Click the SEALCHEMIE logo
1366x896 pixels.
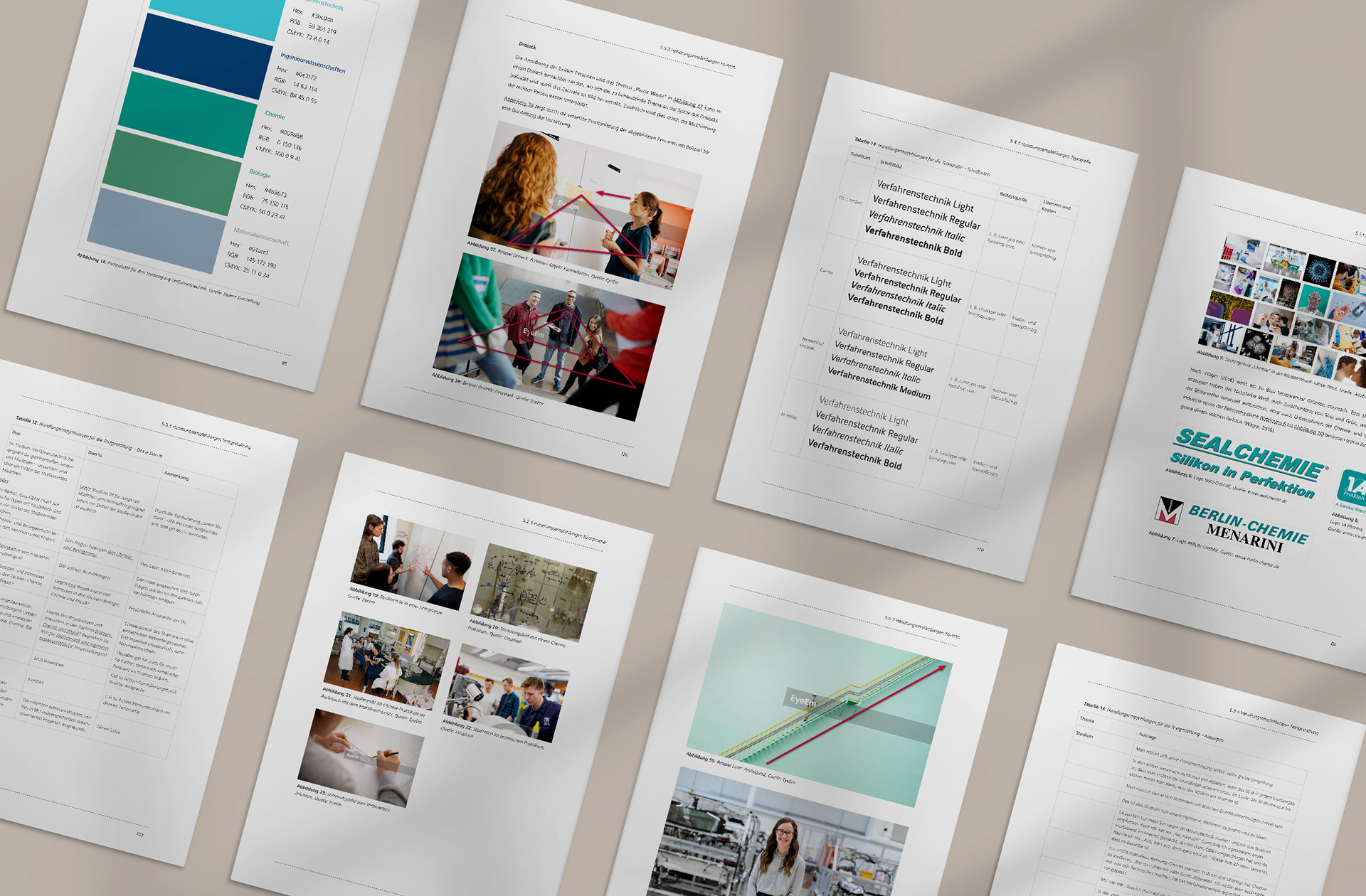[1249, 463]
